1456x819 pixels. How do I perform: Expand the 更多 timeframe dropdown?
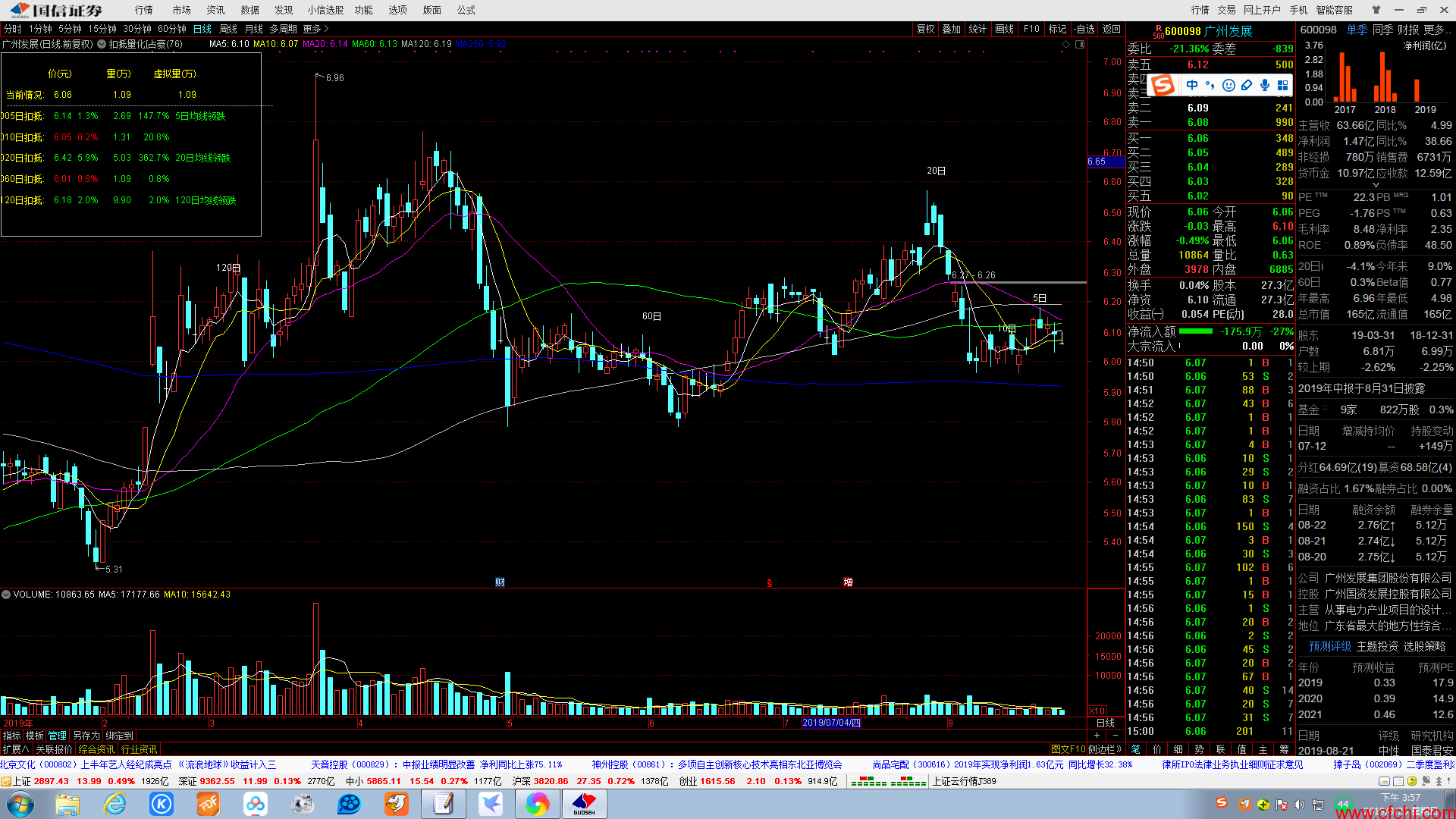(x=312, y=29)
